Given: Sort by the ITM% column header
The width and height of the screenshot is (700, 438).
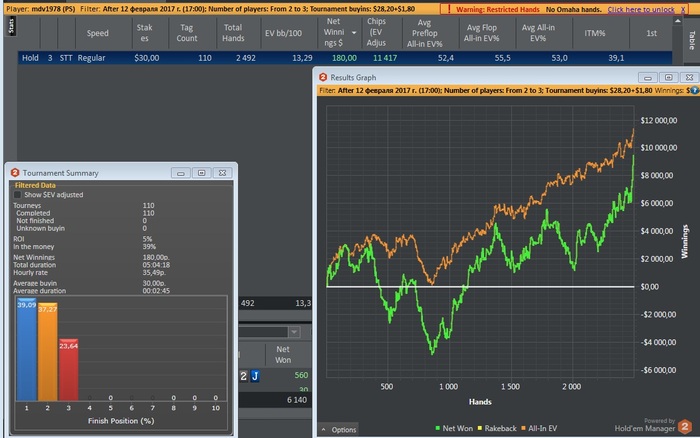Looking at the screenshot, I should [x=595, y=33].
